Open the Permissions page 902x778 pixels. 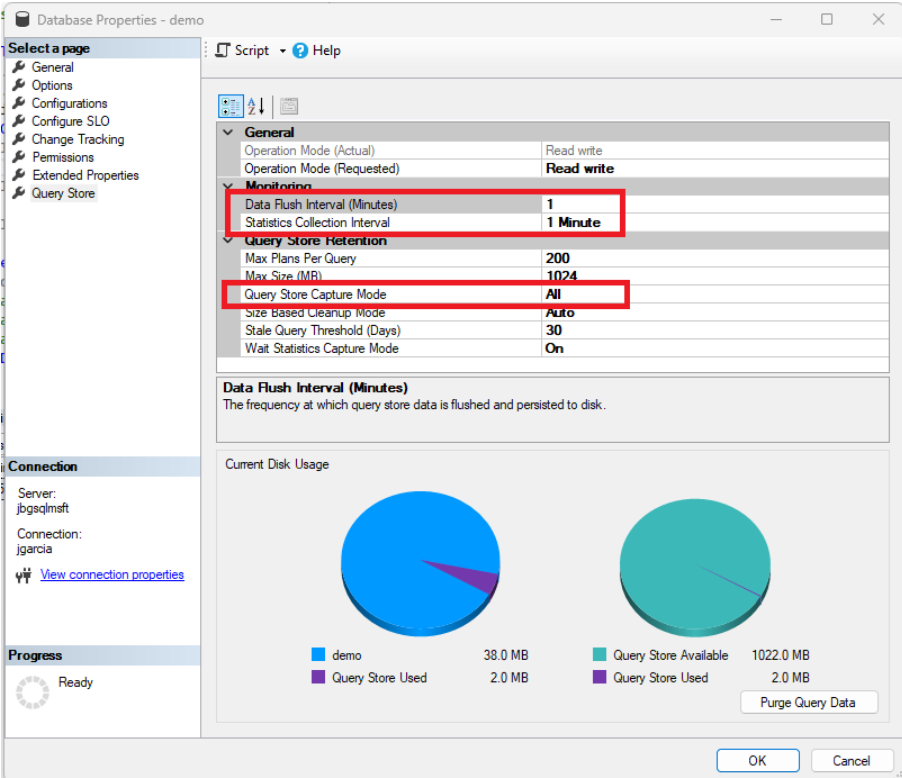(63, 157)
